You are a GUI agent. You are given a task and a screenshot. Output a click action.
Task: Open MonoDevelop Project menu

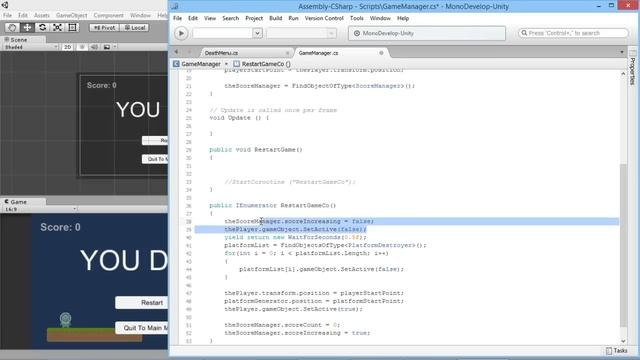[x=254, y=18]
